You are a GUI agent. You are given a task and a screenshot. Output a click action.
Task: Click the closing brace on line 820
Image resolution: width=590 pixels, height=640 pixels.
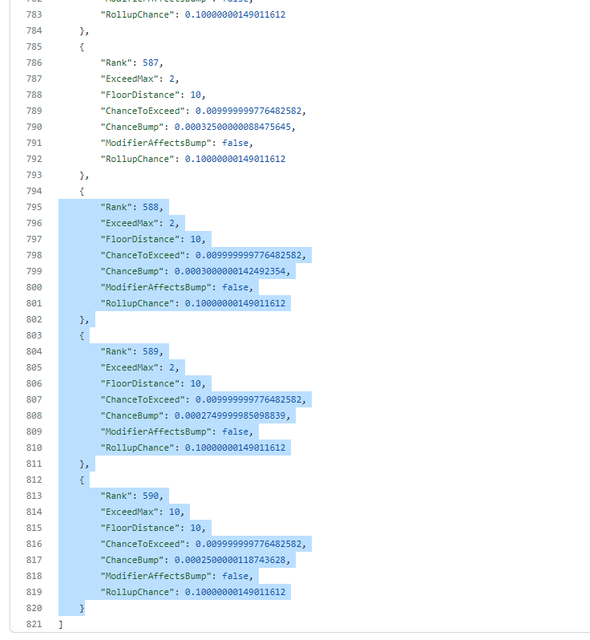(x=82, y=608)
